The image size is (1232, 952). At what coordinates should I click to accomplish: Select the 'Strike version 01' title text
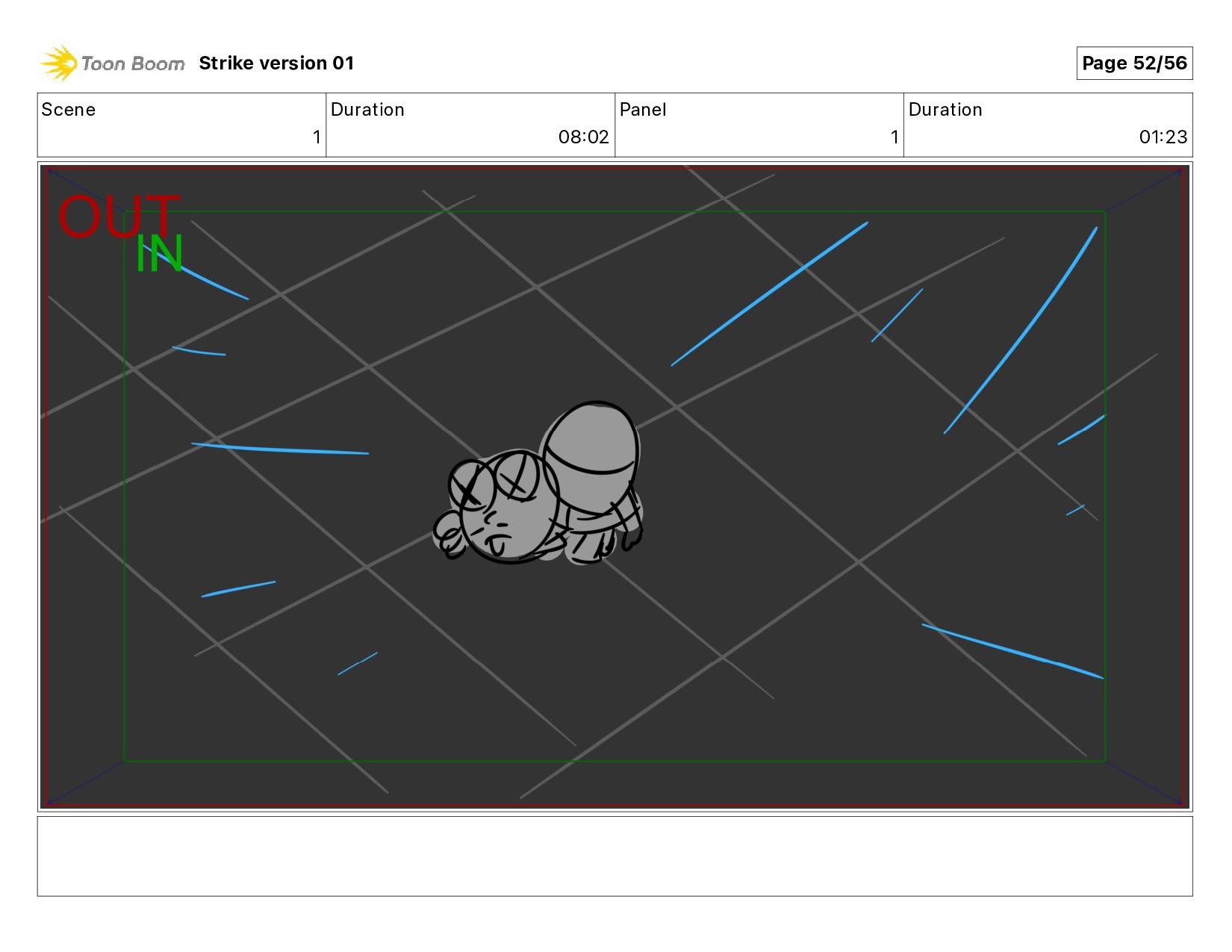pyautogui.click(x=276, y=63)
